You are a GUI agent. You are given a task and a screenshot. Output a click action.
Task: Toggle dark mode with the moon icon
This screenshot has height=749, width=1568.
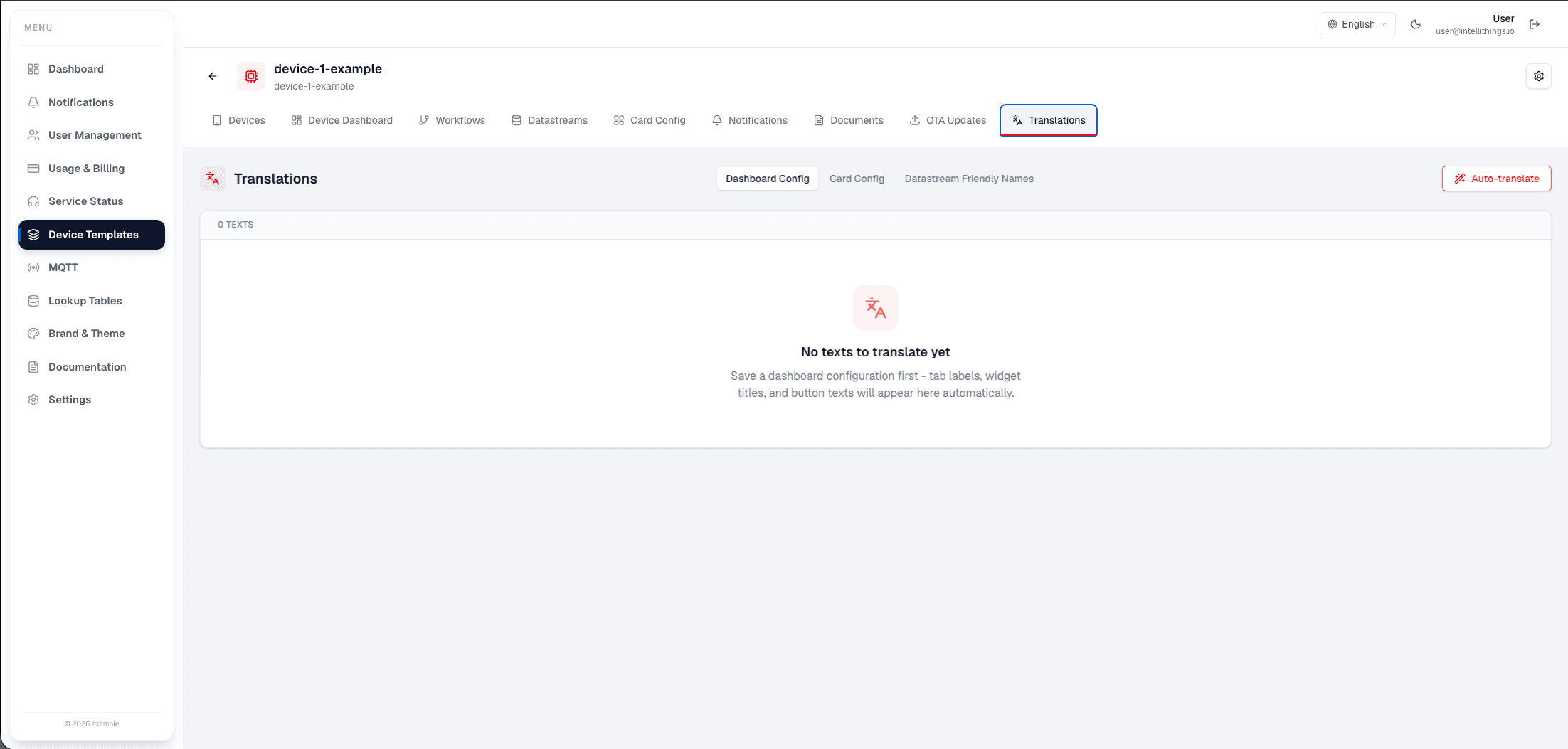click(1416, 24)
